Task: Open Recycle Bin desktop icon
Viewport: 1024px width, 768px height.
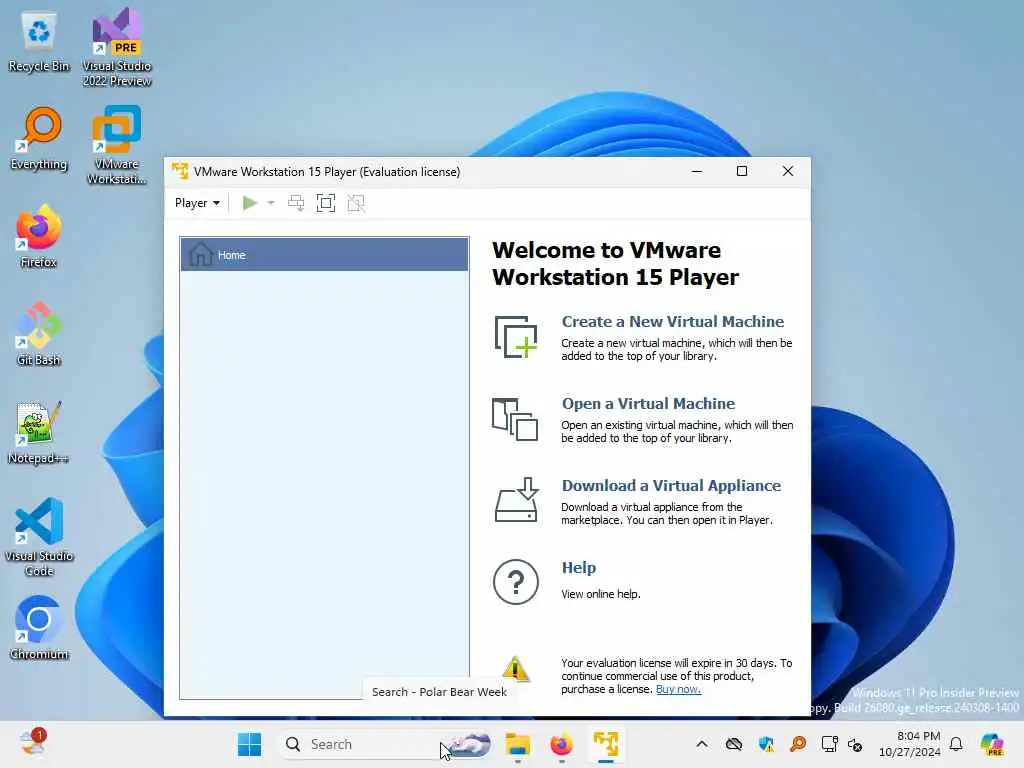Action: (x=39, y=42)
